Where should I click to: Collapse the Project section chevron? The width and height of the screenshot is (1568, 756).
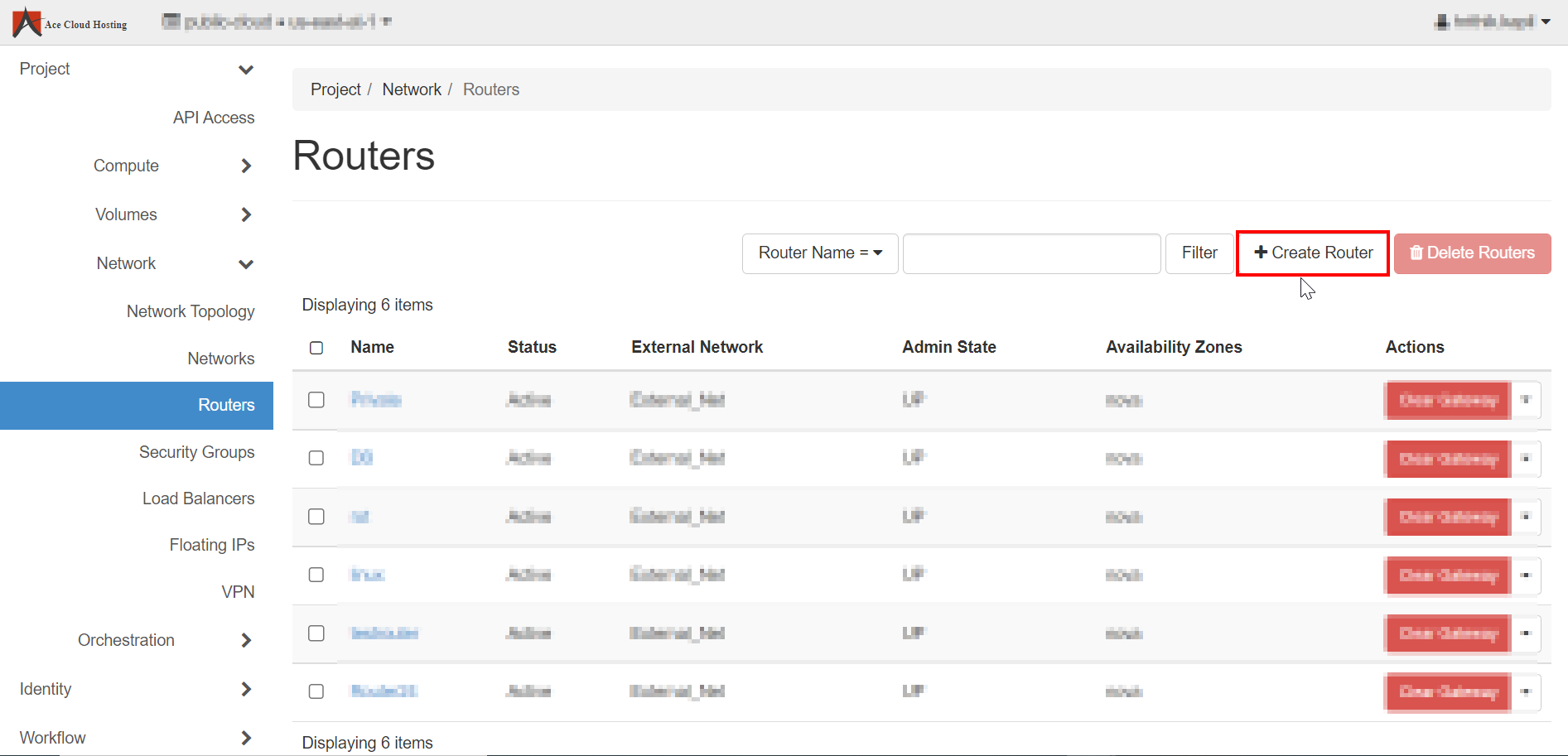(245, 70)
